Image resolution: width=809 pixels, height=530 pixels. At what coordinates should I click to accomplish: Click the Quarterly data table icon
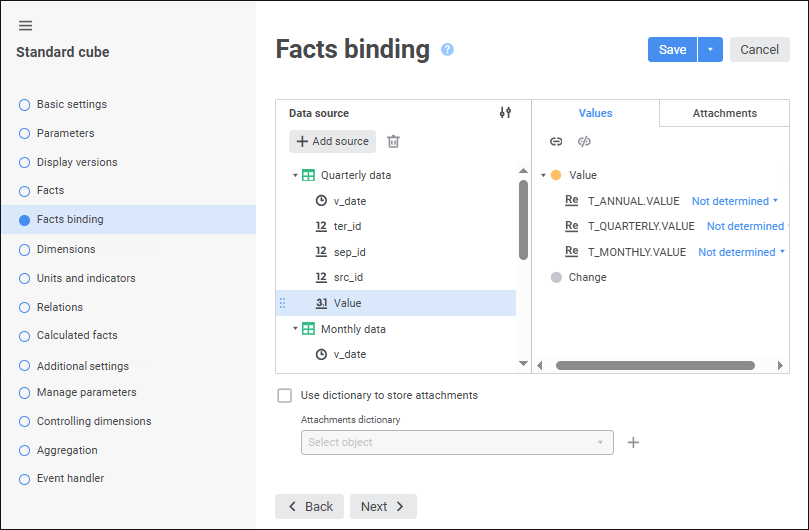309,175
